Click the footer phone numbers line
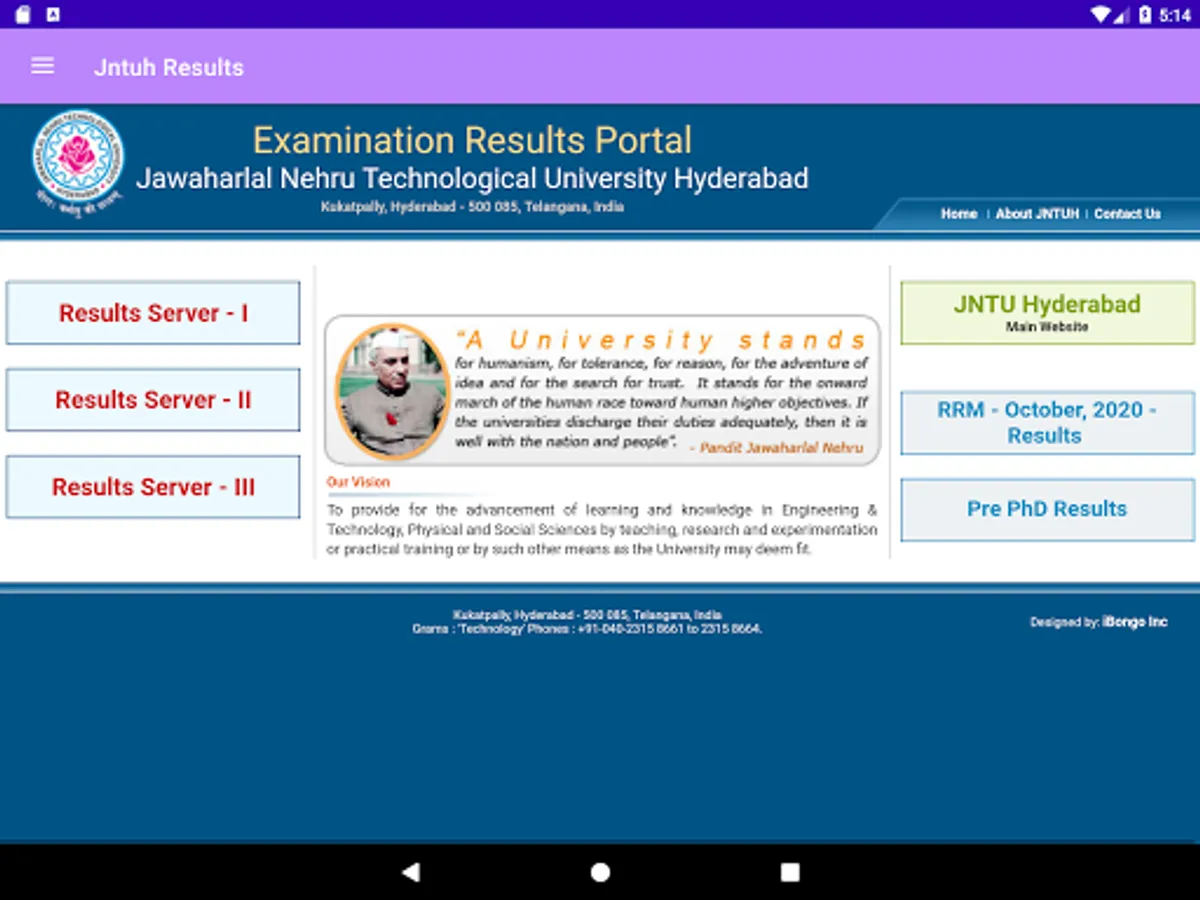This screenshot has width=1200, height=900. (587, 629)
